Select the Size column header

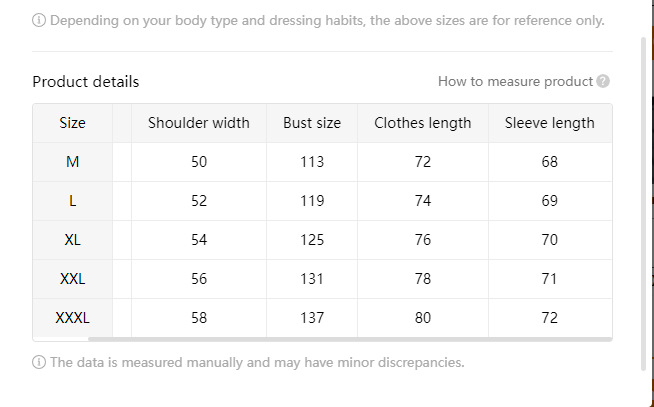[73, 123]
